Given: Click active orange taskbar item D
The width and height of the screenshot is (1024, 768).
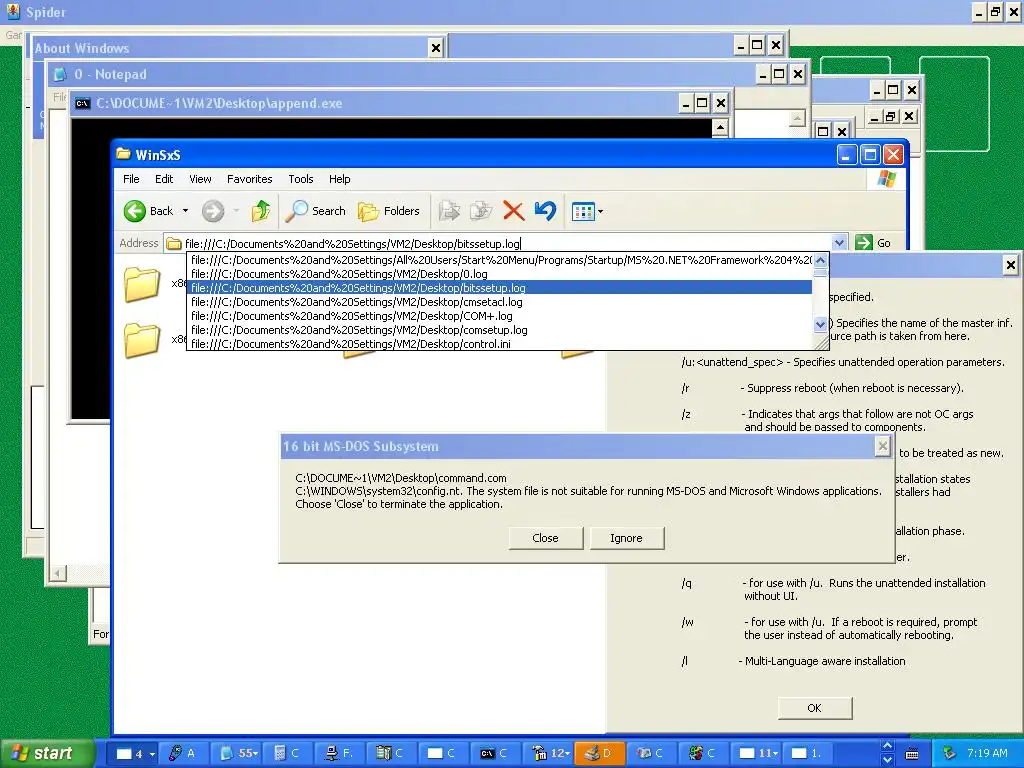Looking at the screenshot, I should pos(599,754).
